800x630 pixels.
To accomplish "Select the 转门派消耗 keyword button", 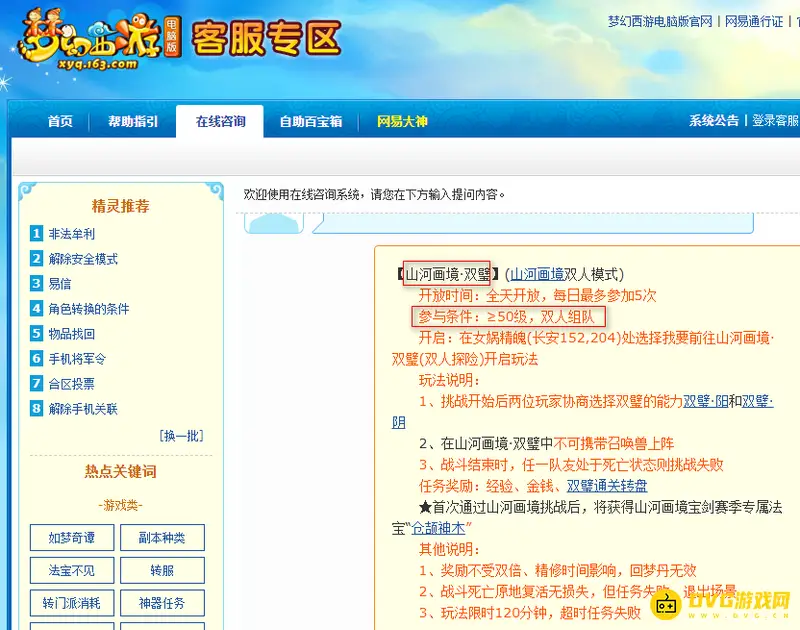I will pos(72,603).
